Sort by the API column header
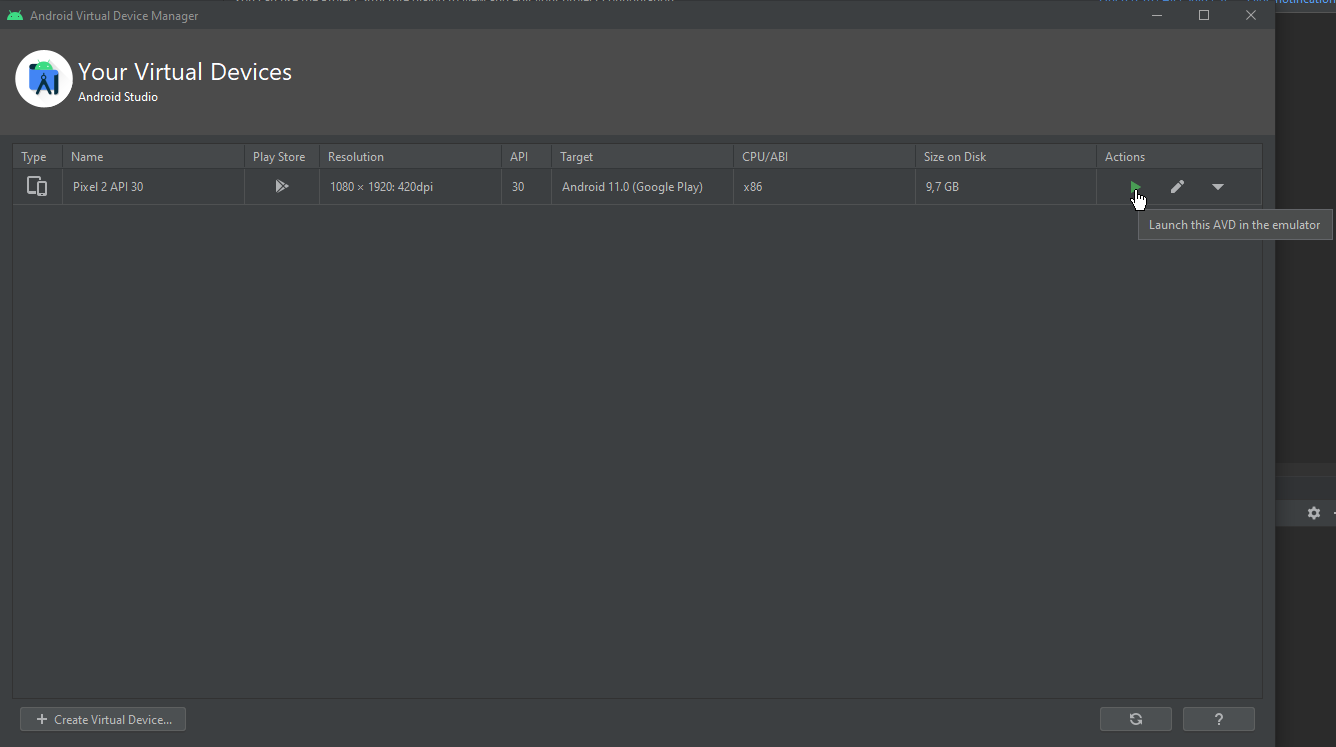The image size is (1336, 747). 527,157
